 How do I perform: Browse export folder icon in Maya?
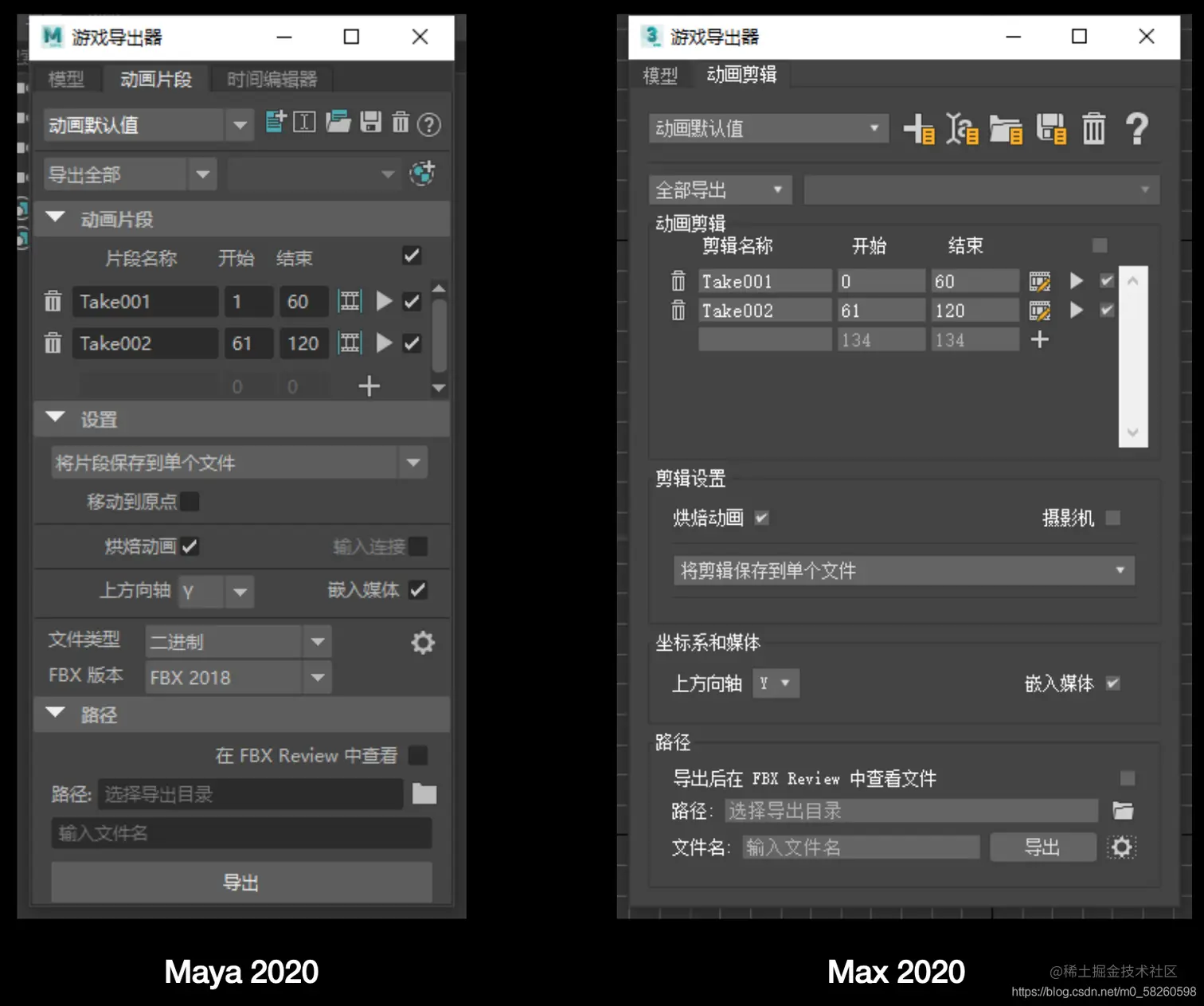(424, 793)
